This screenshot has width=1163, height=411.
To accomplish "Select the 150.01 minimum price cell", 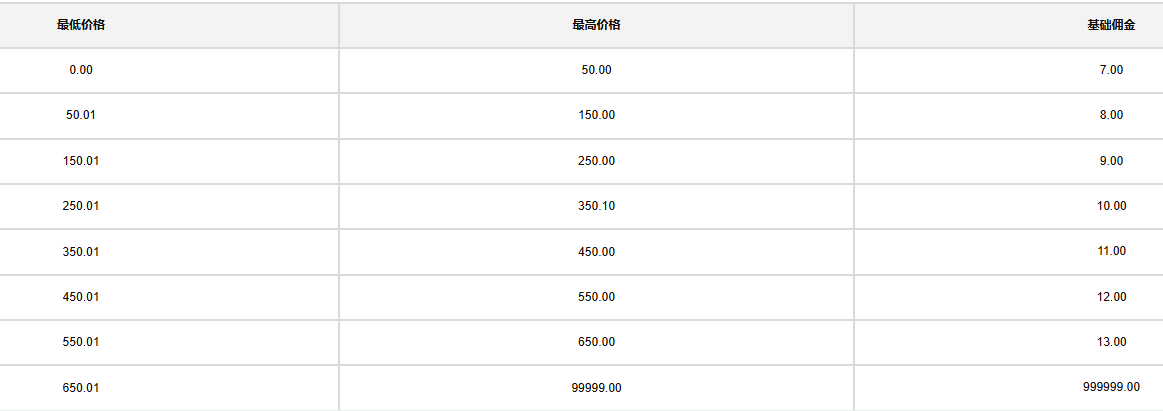I will 81,161.
